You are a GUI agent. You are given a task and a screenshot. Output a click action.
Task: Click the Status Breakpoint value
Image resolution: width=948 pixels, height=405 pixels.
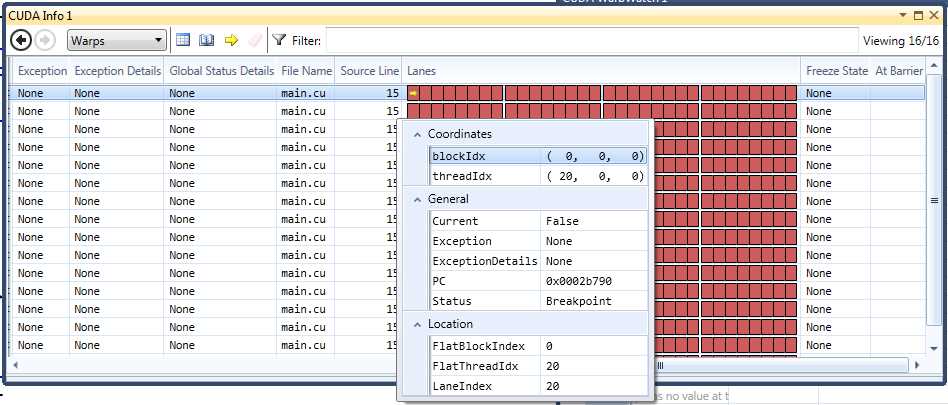click(579, 300)
